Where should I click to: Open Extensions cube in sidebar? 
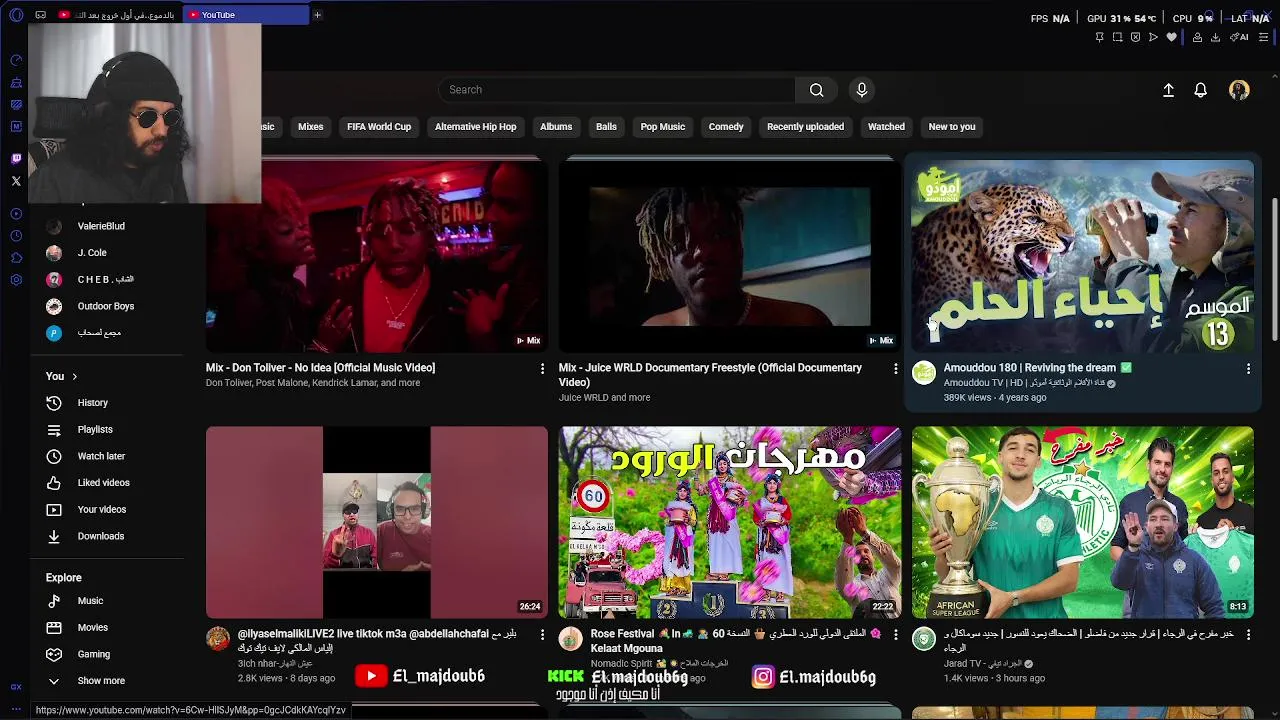(x=16, y=258)
